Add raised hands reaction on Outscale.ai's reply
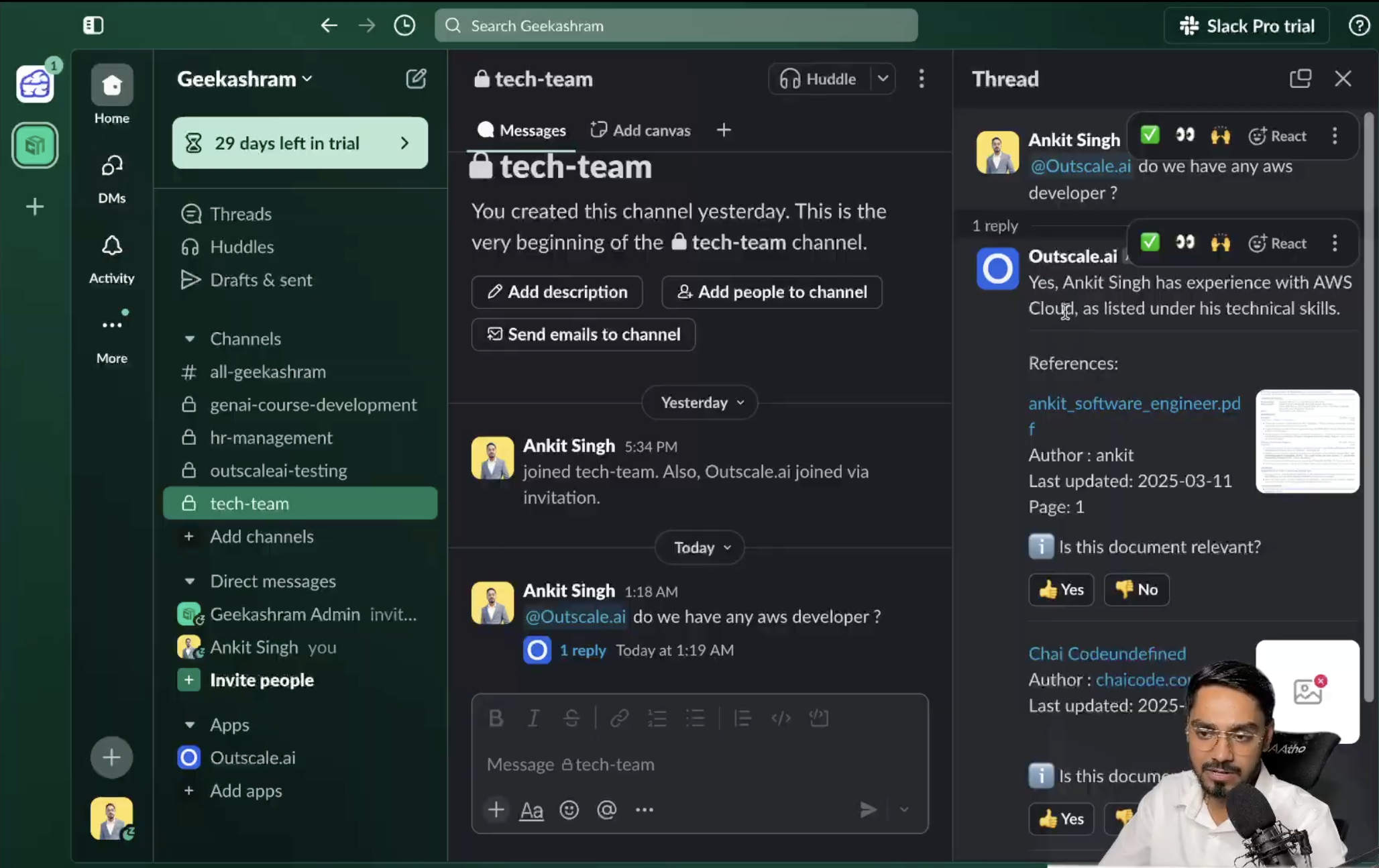 coord(1221,242)
